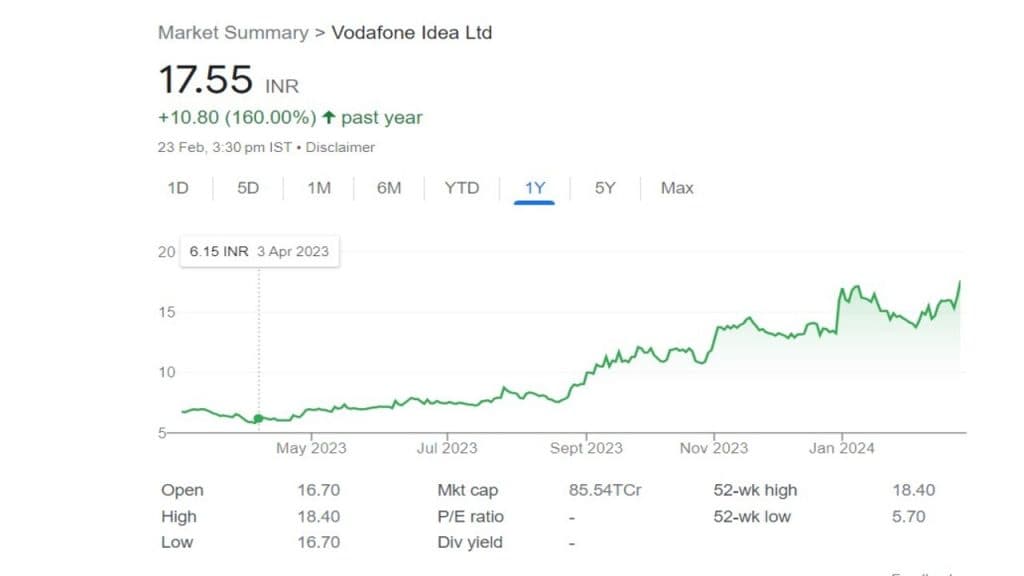Show the 1M chart range
The image size is (1024, 576).
click(x=319, y=188)
